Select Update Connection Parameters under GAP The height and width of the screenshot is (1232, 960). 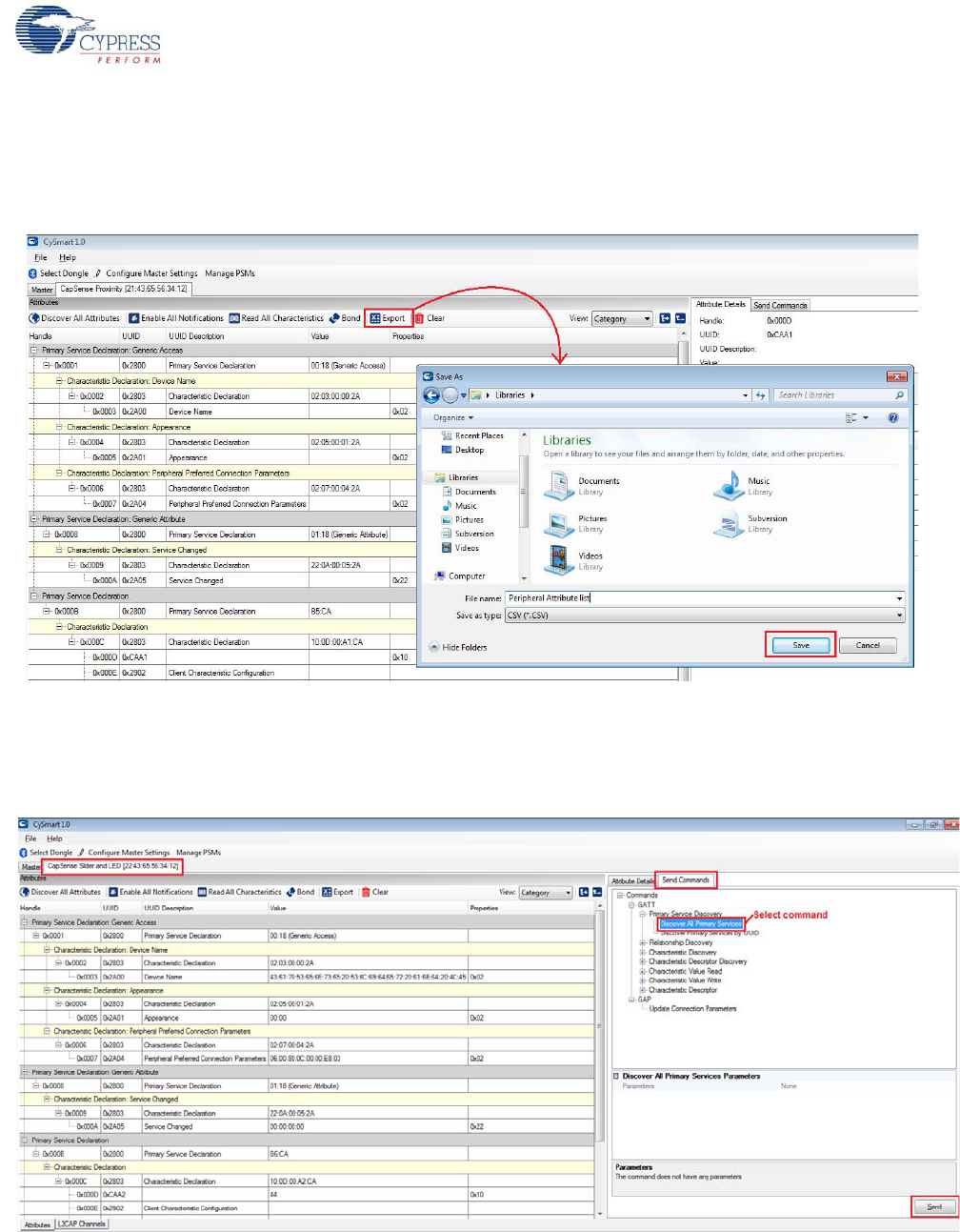tap(692, 1008)
